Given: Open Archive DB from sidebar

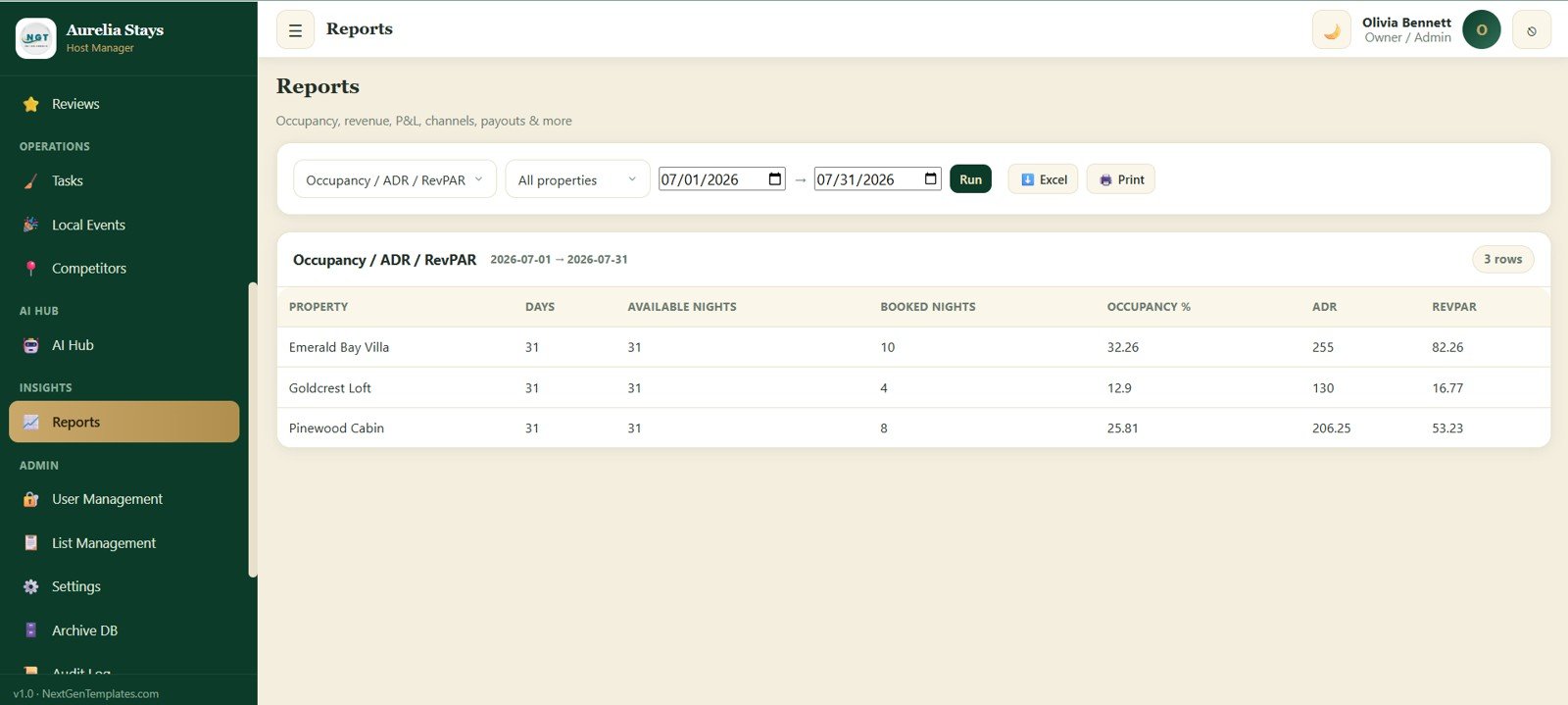Looking at the screenshot, I should pyautogui.click(x=123, y=629).
